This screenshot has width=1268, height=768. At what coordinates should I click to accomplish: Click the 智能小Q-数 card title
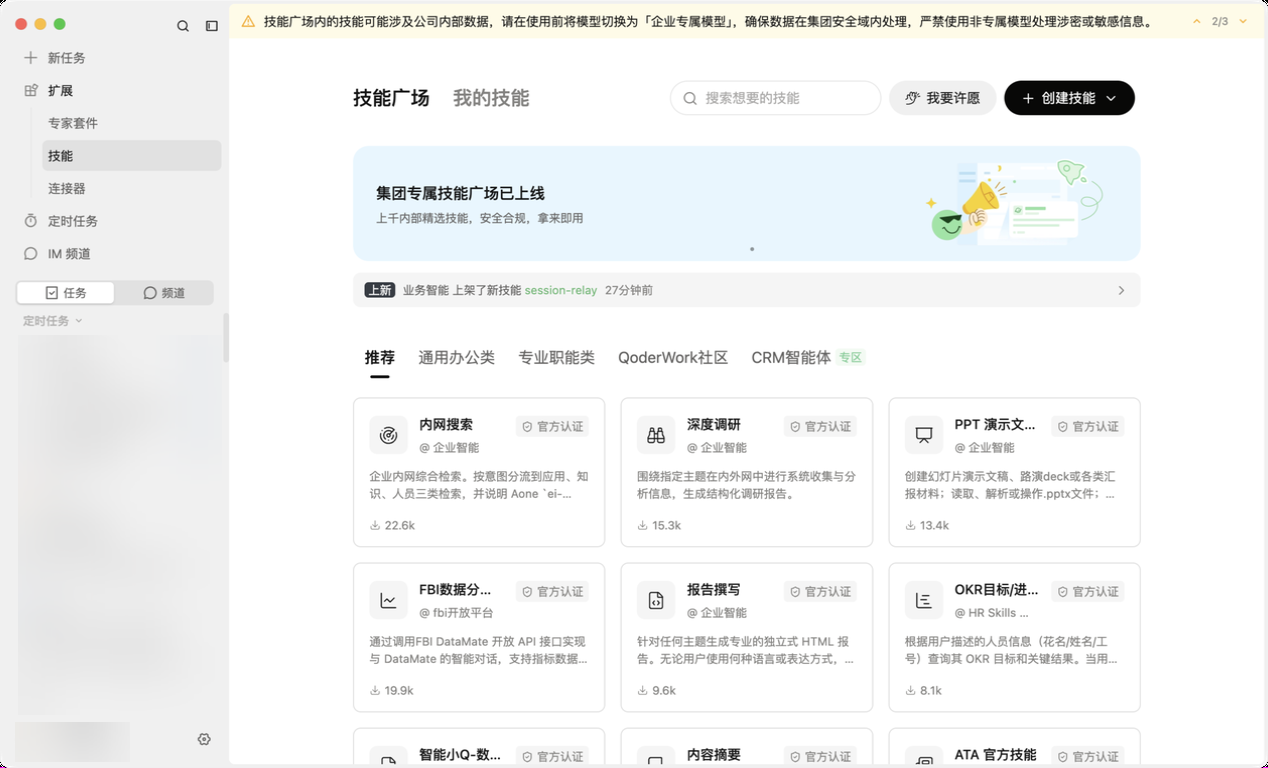pyautogui.click(x=460, y=755)
